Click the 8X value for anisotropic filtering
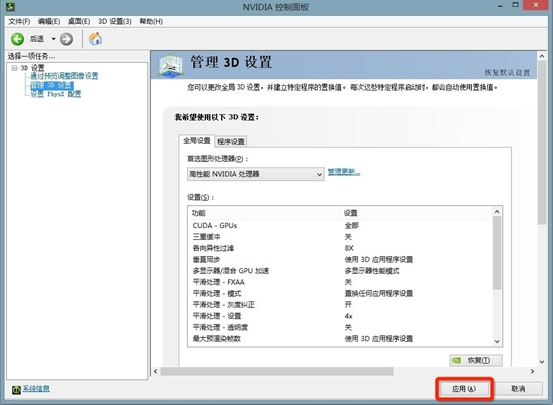 (x=349, y=248)
